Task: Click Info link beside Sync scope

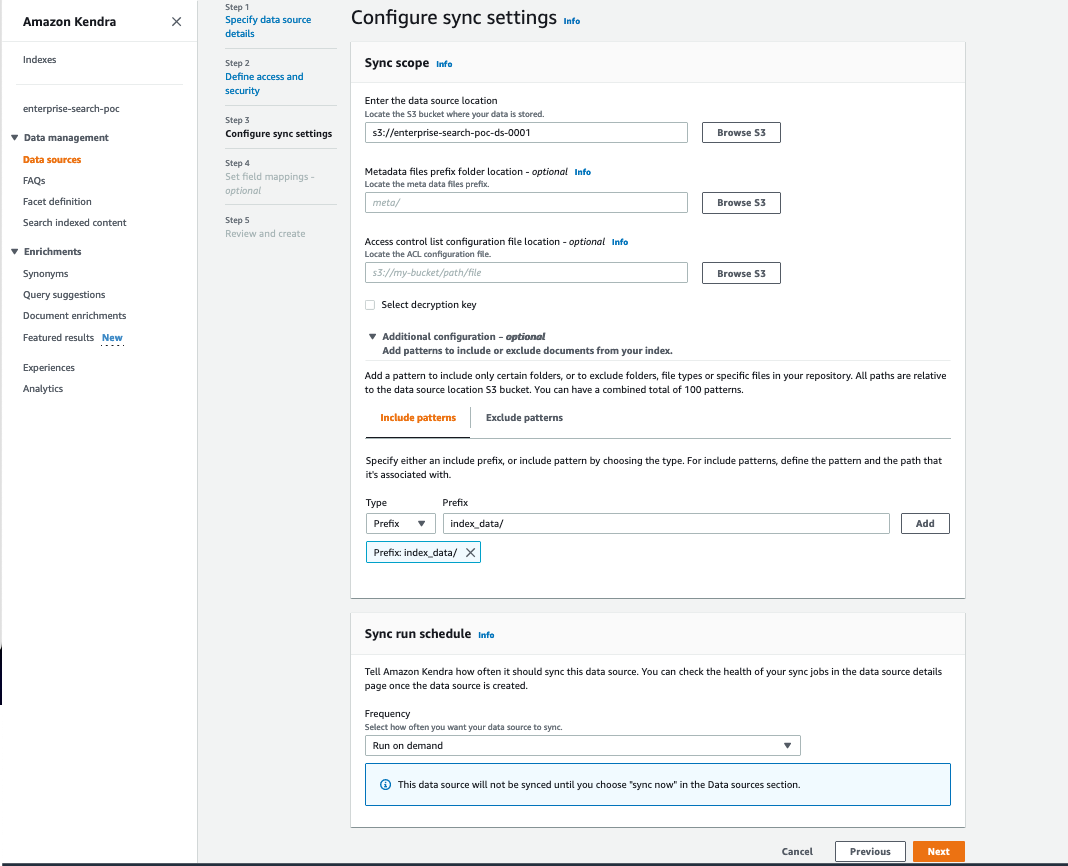Action: [444, 64]
